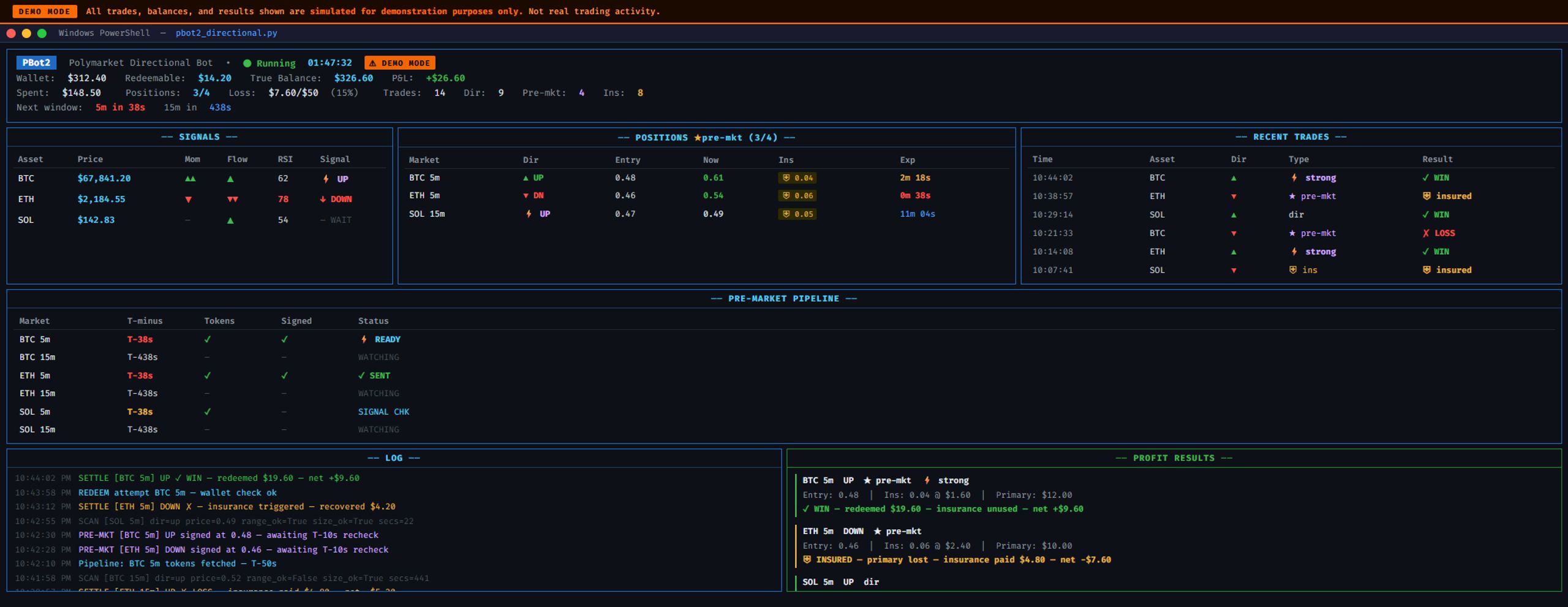Viewport: 1568px width, 607px height.
Task: Click the green Running status dot
Action: pyautogui.click(x=247, y=63)
